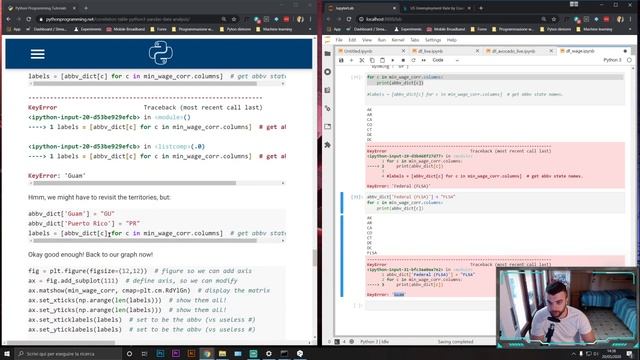Open JupyterLab File menu
The height and width of the screenshot is (360, 640).
pyautogui.click(x=339, y=40)
